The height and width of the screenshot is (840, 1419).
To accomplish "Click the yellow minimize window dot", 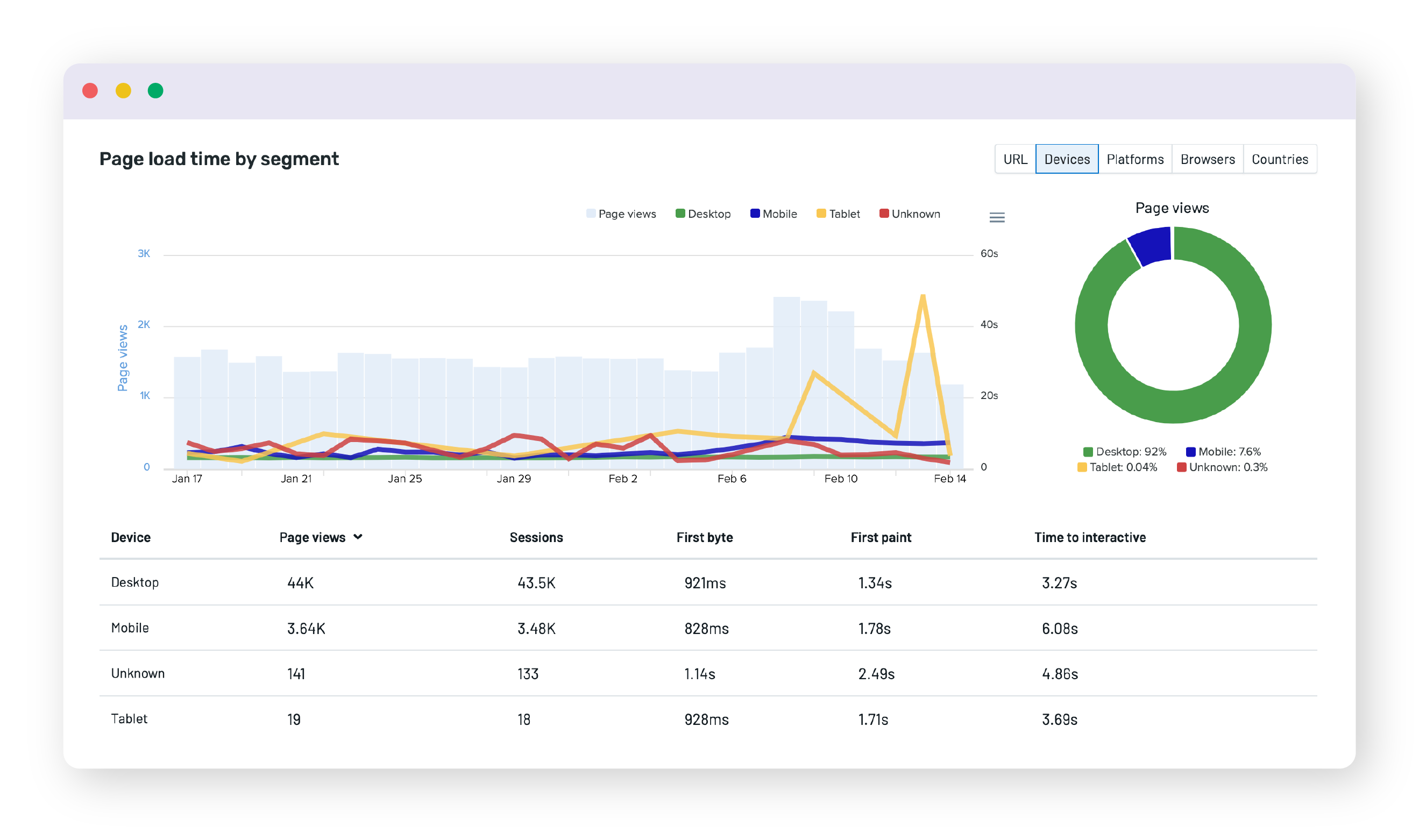I will coord(123,91).
